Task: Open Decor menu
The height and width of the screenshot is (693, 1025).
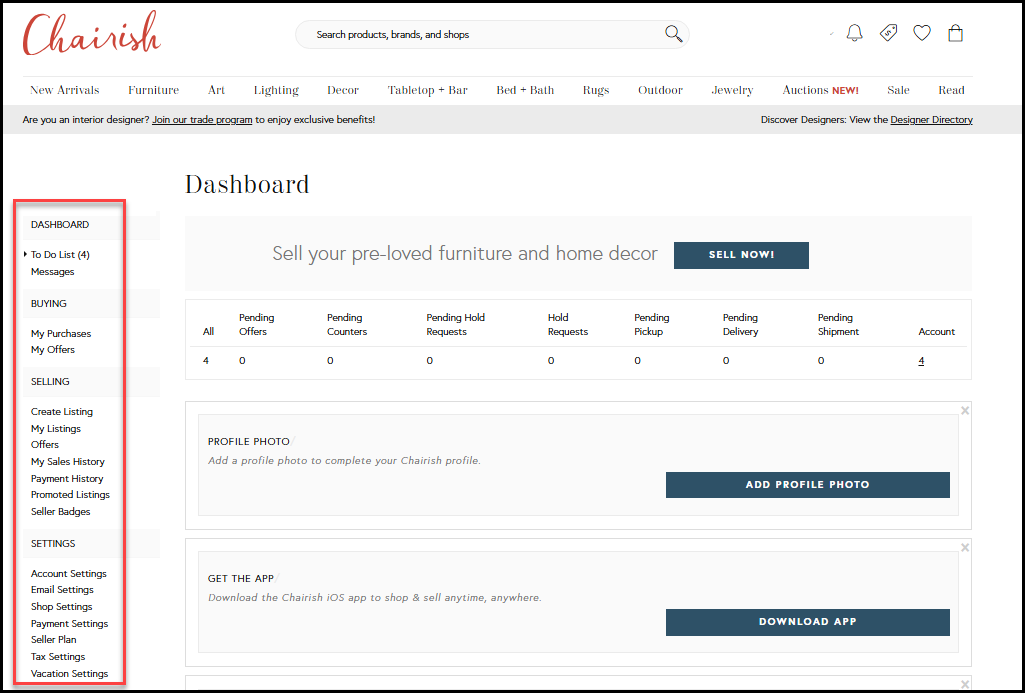Action: pos(343,90)
